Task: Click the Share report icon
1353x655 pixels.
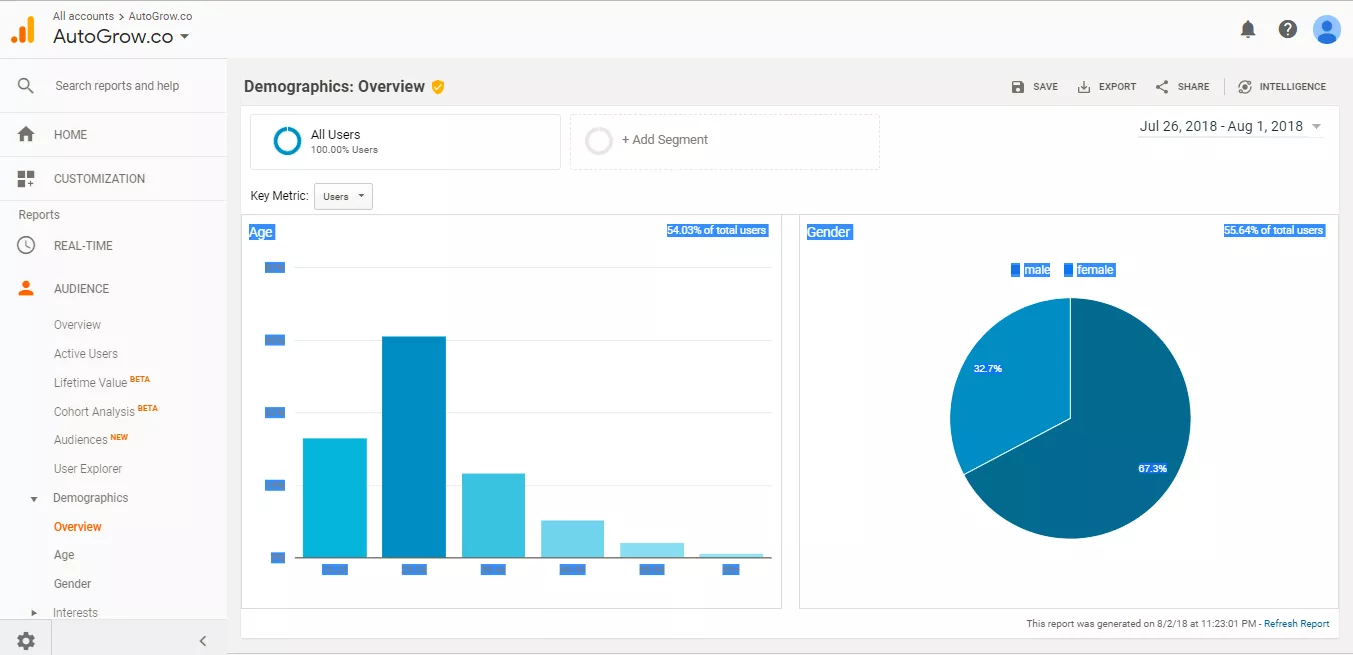Action: point(1162,87)
